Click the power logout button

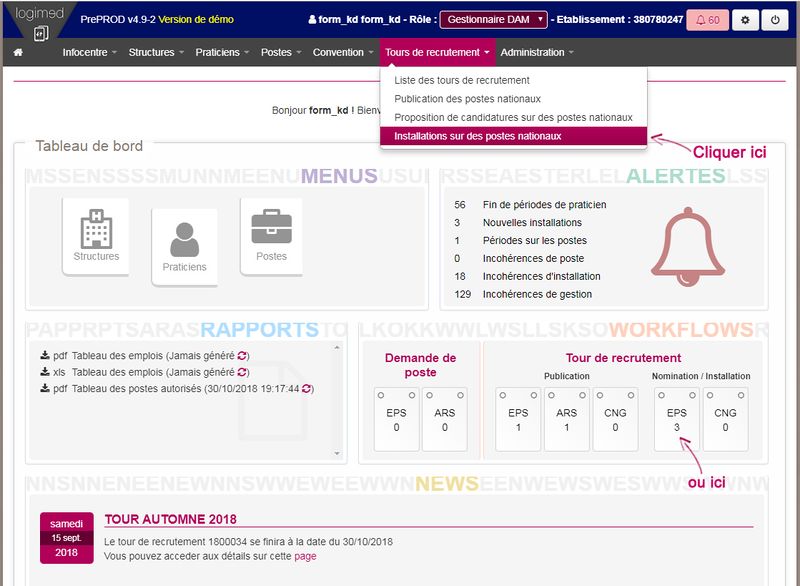[x=774, y=20]
